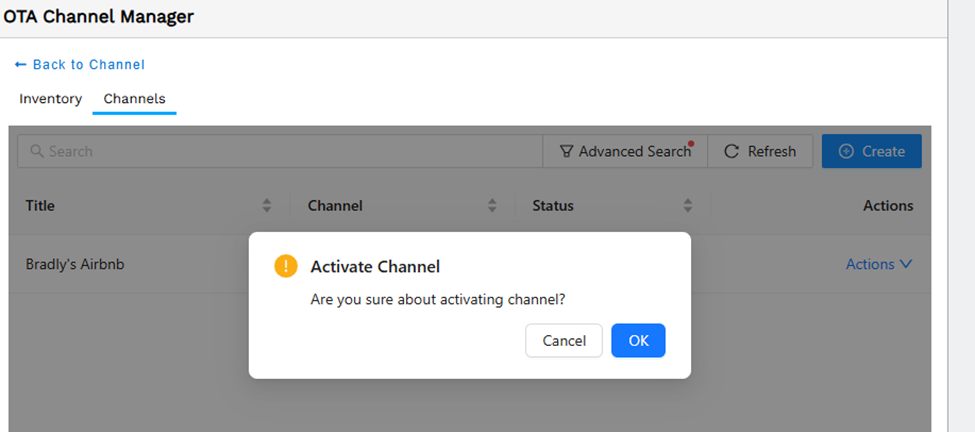Select the Channels tab
Screen dimensions: 975x432
click(134, 99)
